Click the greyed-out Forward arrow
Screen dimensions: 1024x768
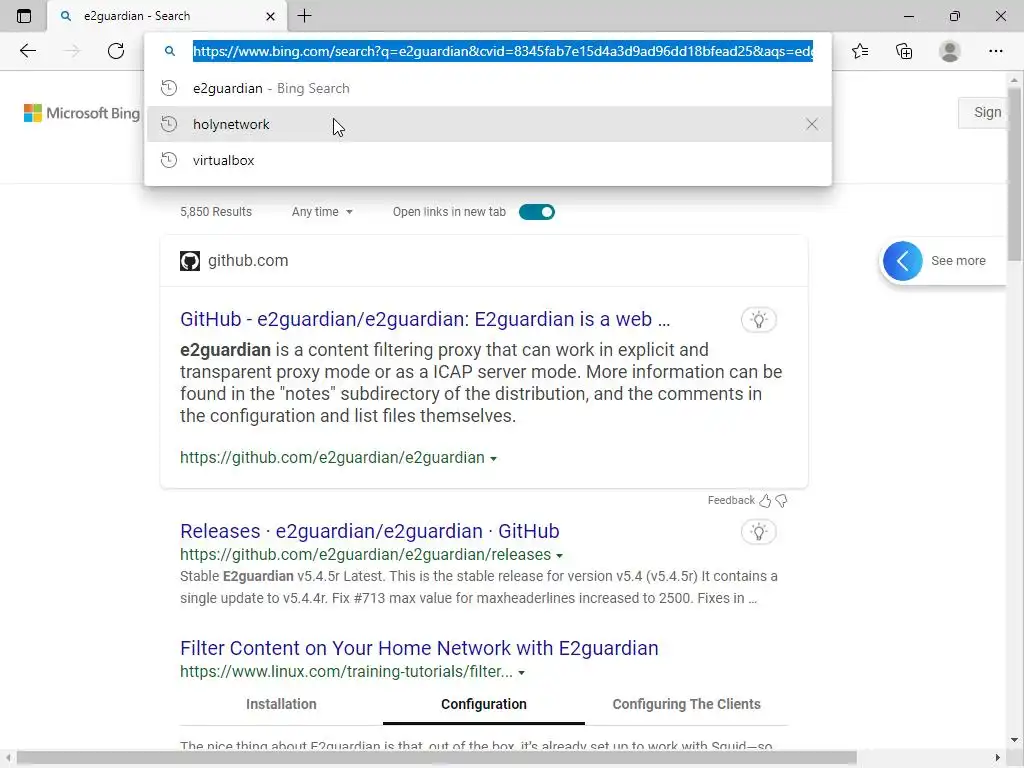point(72,51)
